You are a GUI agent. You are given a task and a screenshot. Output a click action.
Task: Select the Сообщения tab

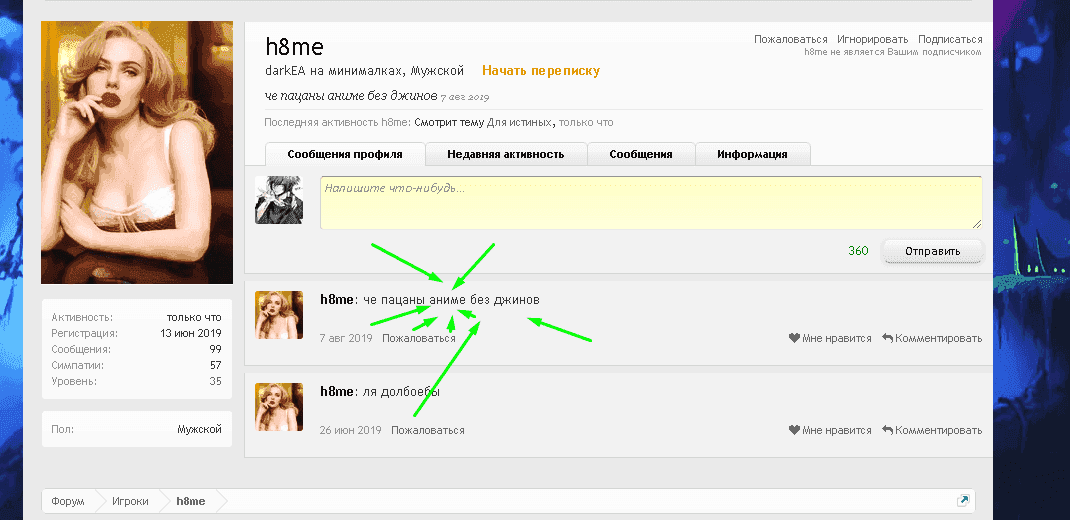(640, 154)
